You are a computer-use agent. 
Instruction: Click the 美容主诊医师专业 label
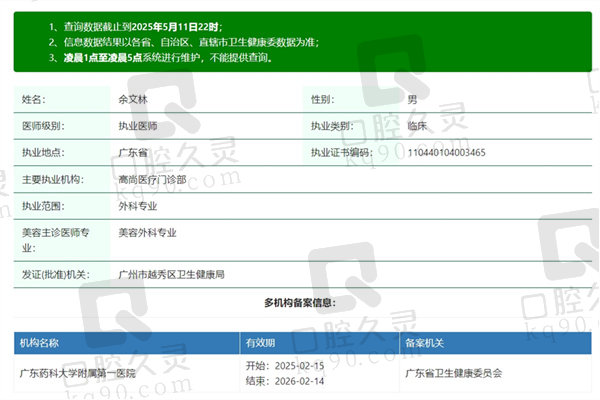[55, 240]
